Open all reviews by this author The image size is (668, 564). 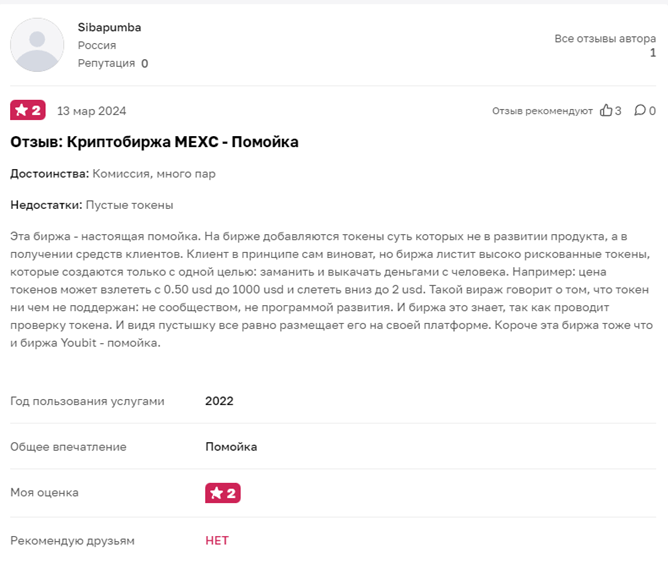[605, 39]
